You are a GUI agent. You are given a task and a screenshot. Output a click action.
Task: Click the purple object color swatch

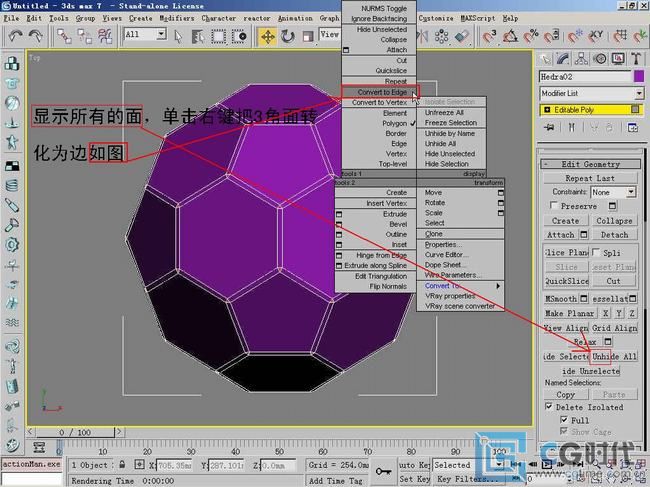[639, 76]
